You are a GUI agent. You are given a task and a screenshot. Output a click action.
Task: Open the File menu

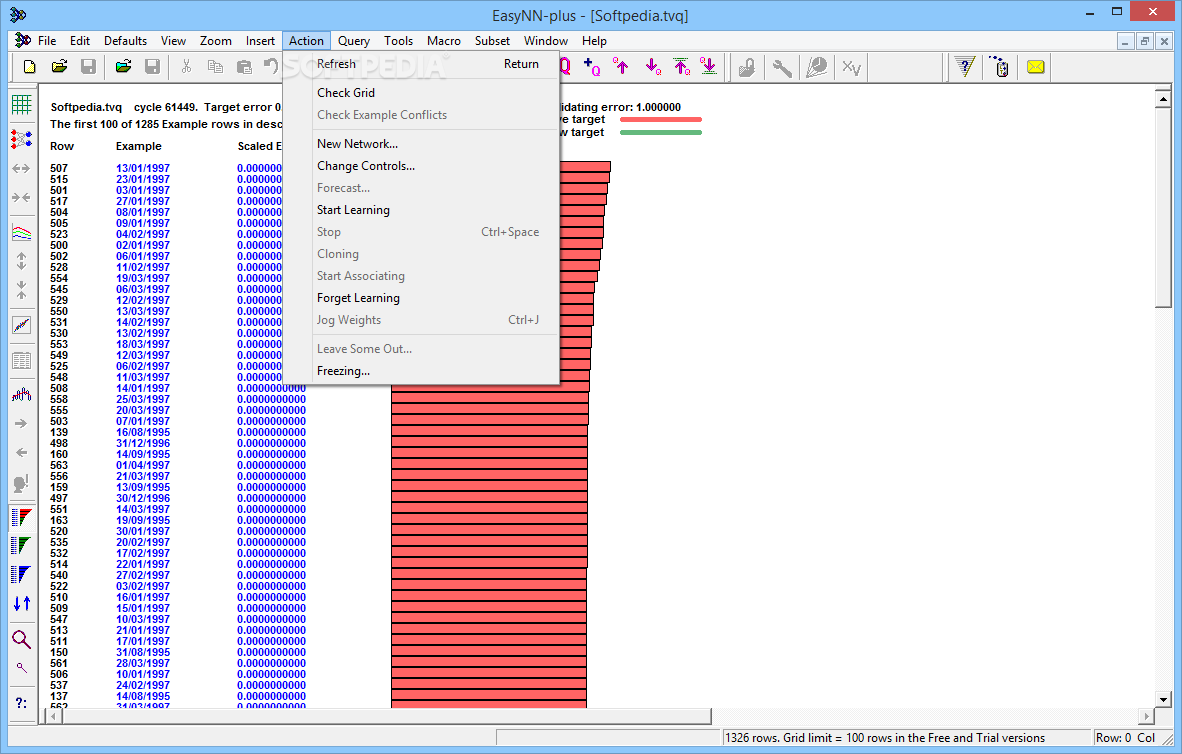pos(47,41)
